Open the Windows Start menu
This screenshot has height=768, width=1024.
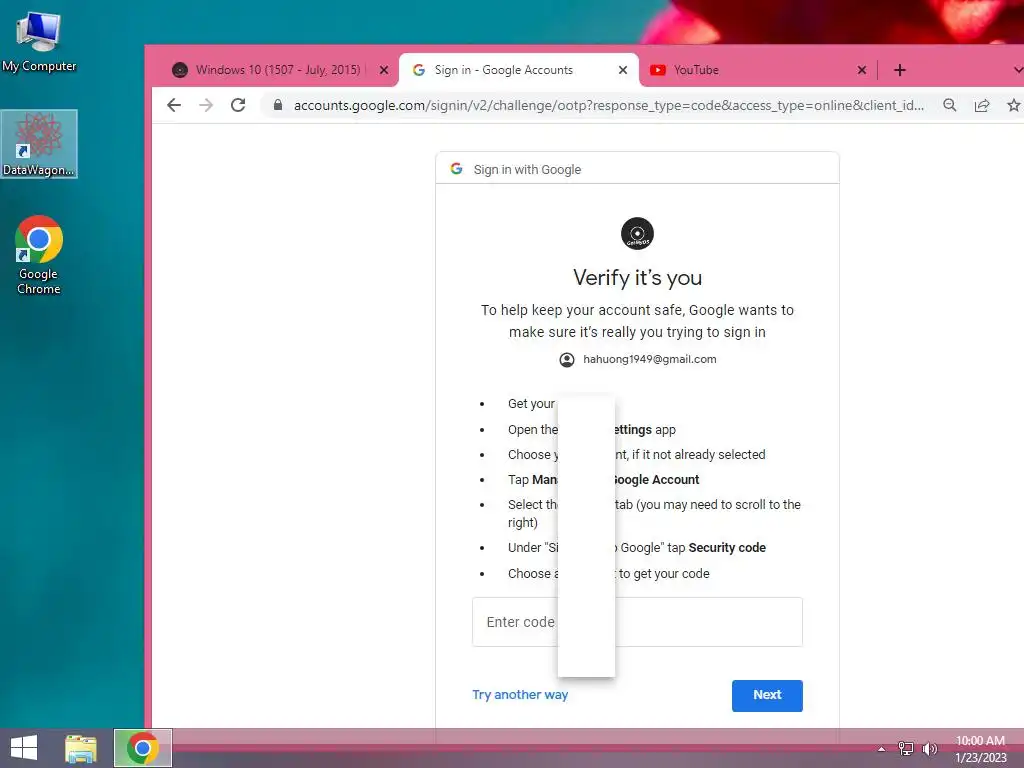coord(24,748)
